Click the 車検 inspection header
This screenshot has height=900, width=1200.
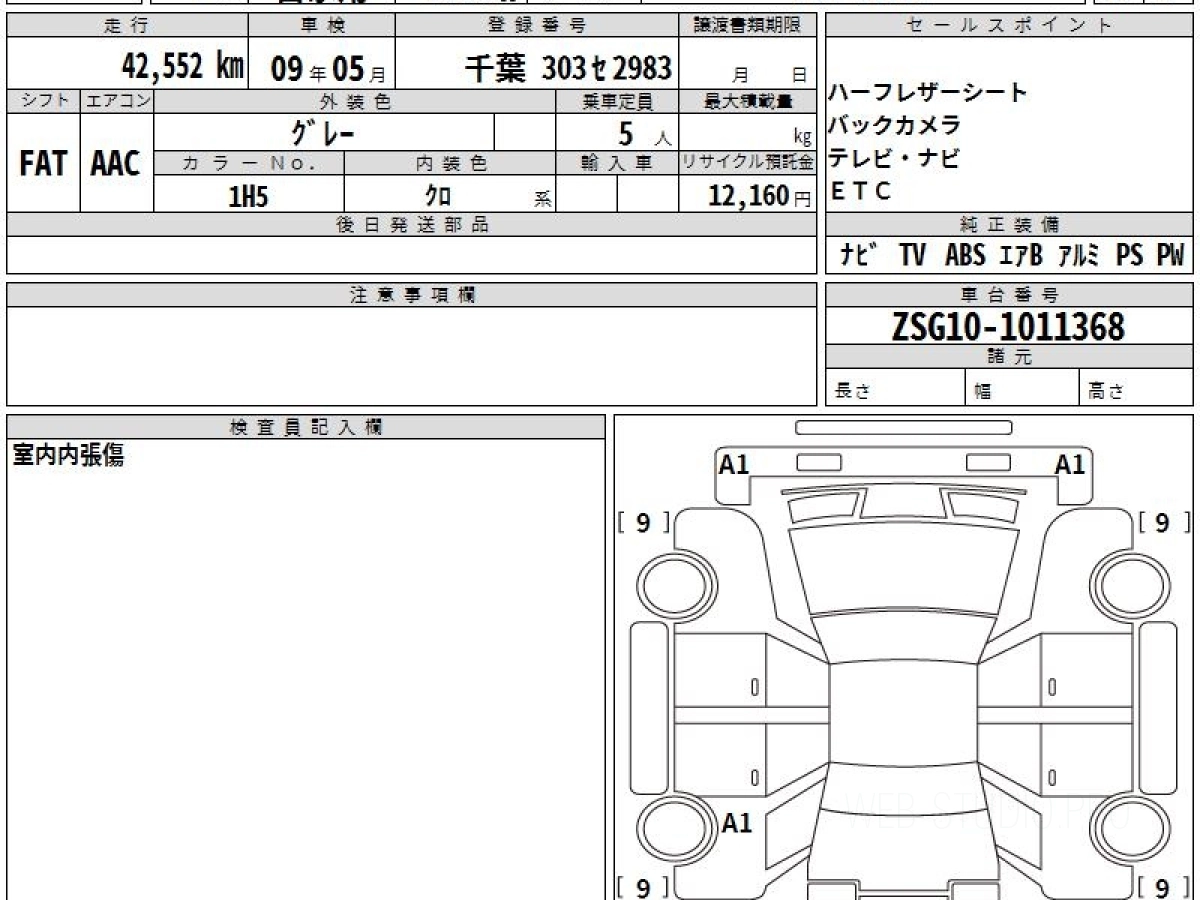pyautogui.click(x=322, y=26)
